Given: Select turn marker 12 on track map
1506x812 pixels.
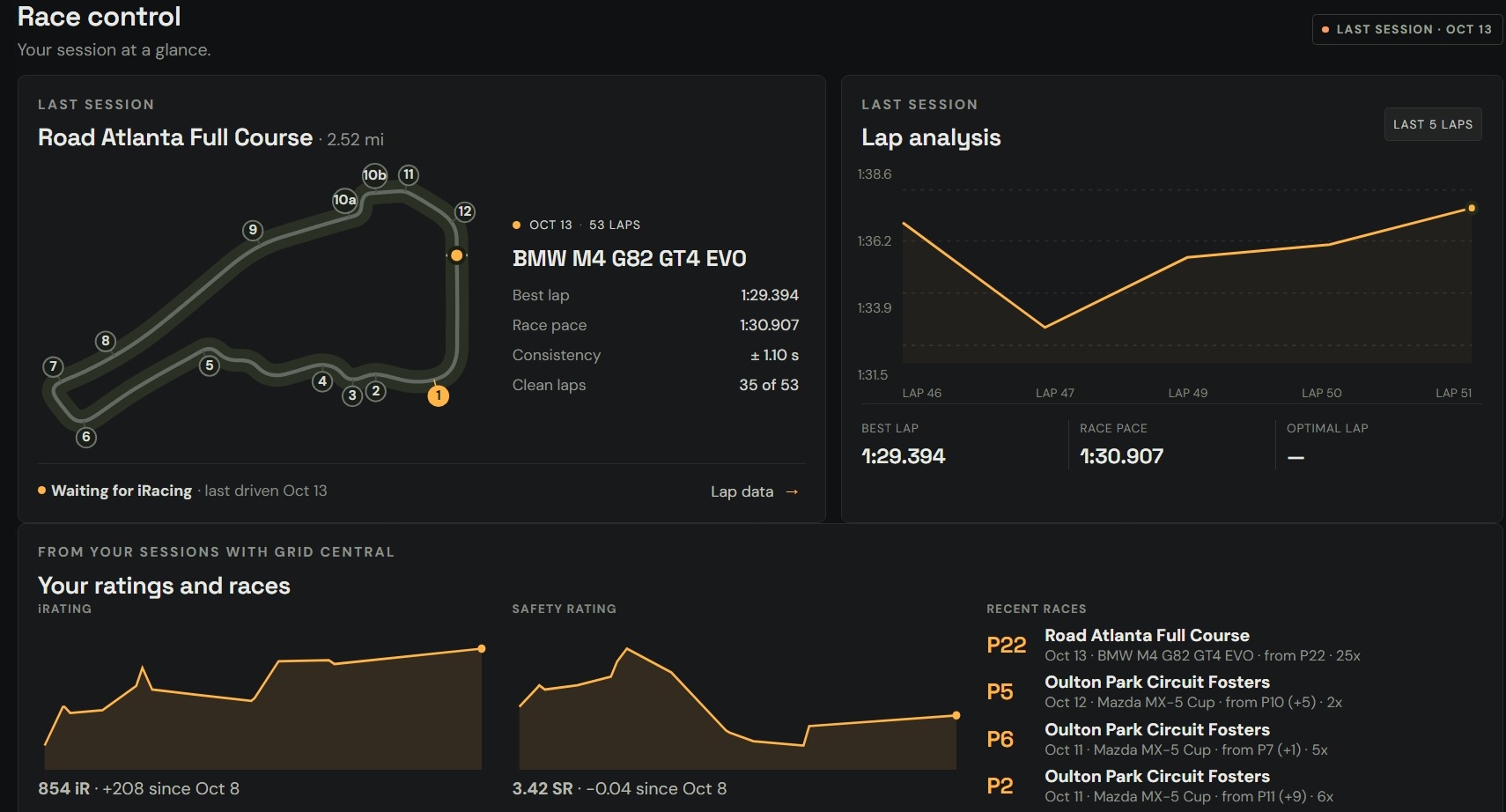Looking at the screenshot, I should click(465, 211).
